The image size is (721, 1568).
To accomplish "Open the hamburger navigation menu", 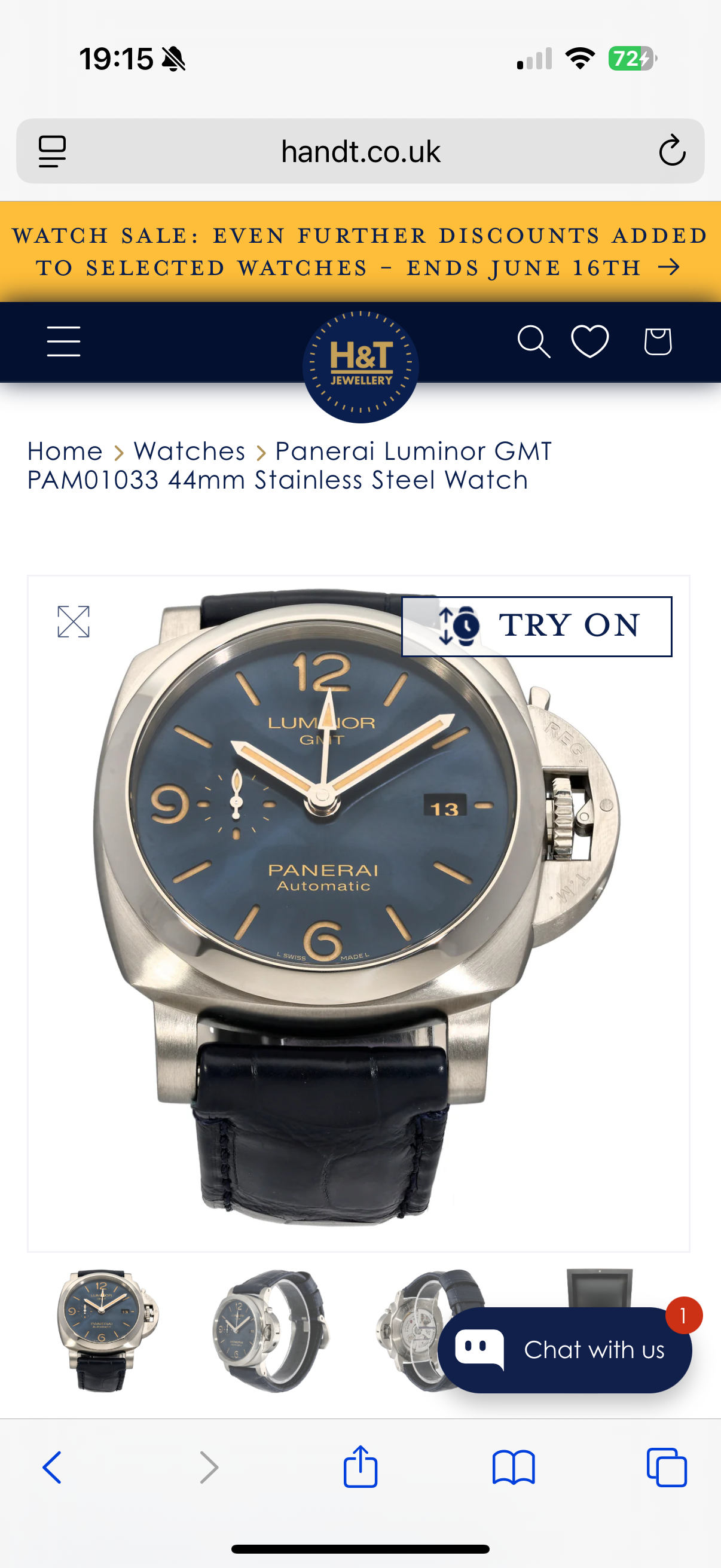I will click(x=64, y=341).
